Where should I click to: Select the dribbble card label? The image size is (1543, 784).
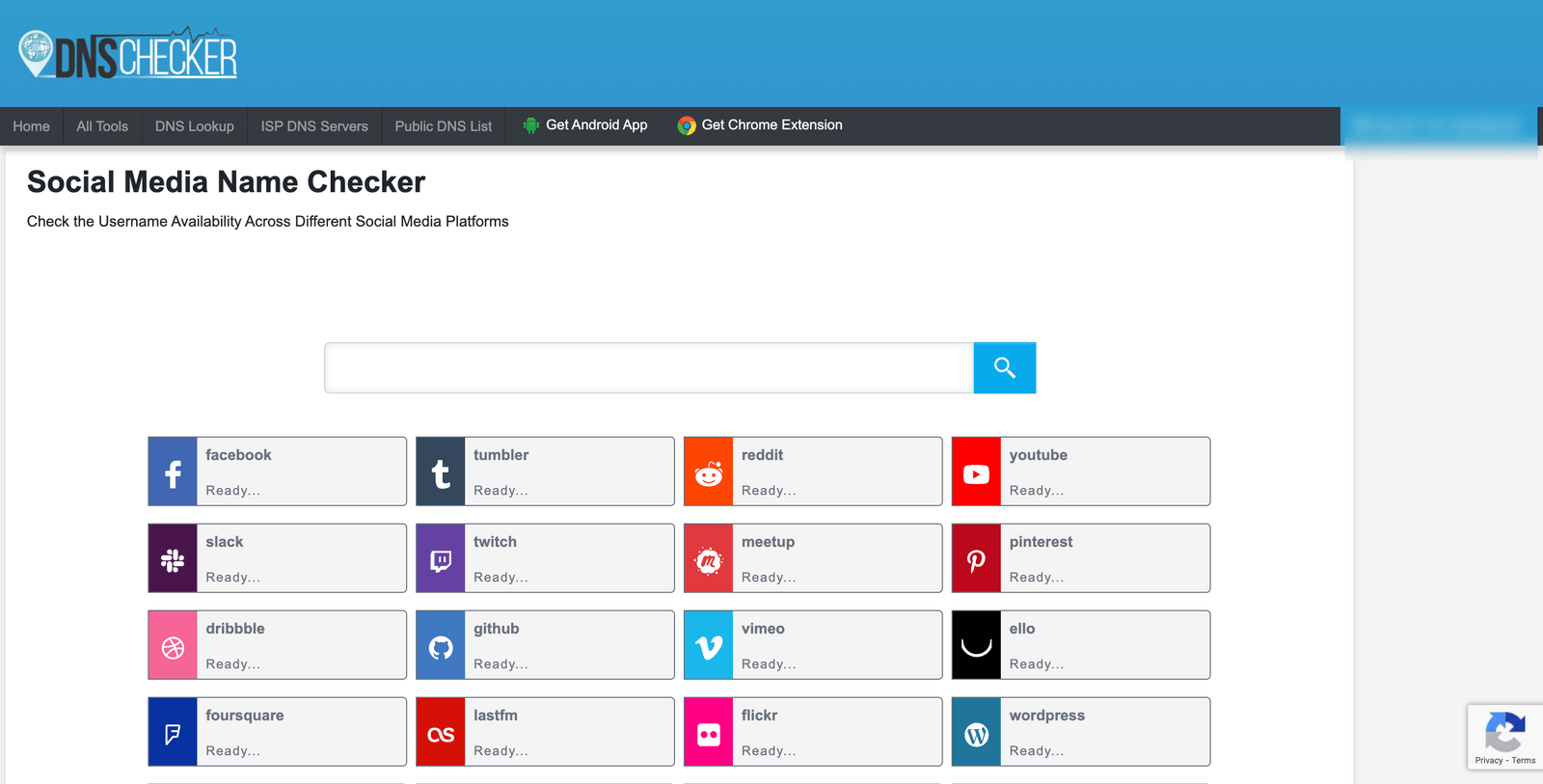tap(234, 629)
